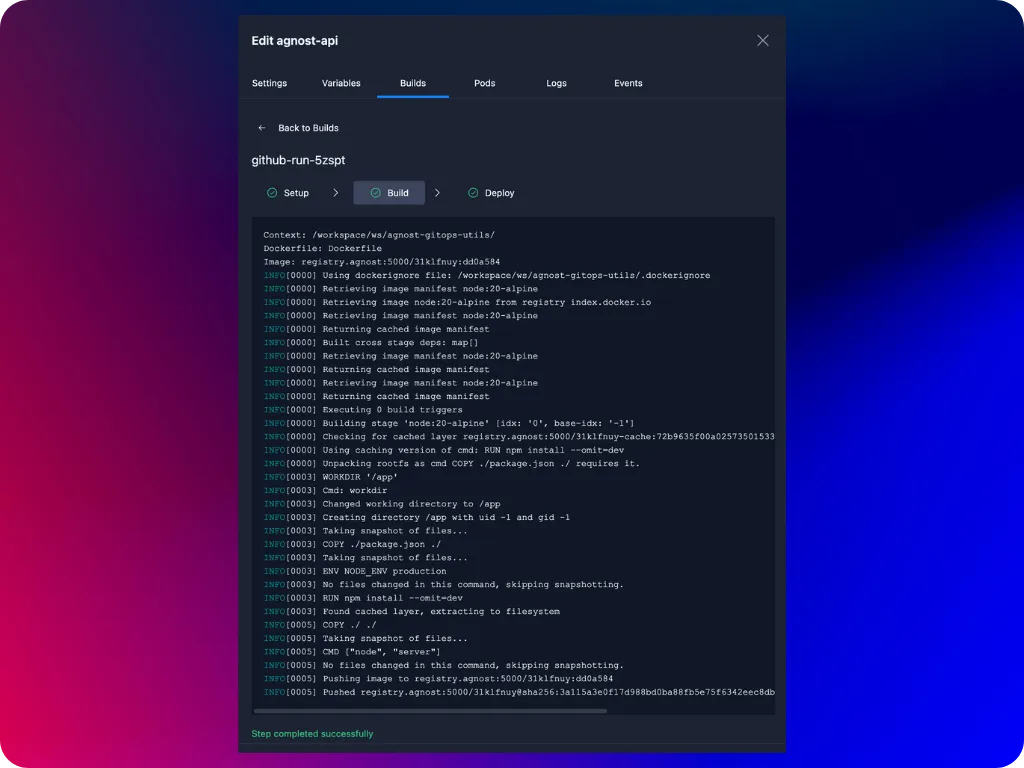Screen dimensions: 1024x768
Task: Click 'Unpacking rootfs as cmd COPY' line
Action: [452, 464]
